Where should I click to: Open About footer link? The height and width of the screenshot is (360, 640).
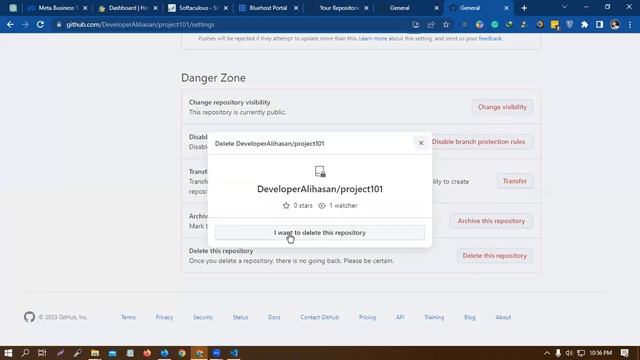(x=503, y=317)
